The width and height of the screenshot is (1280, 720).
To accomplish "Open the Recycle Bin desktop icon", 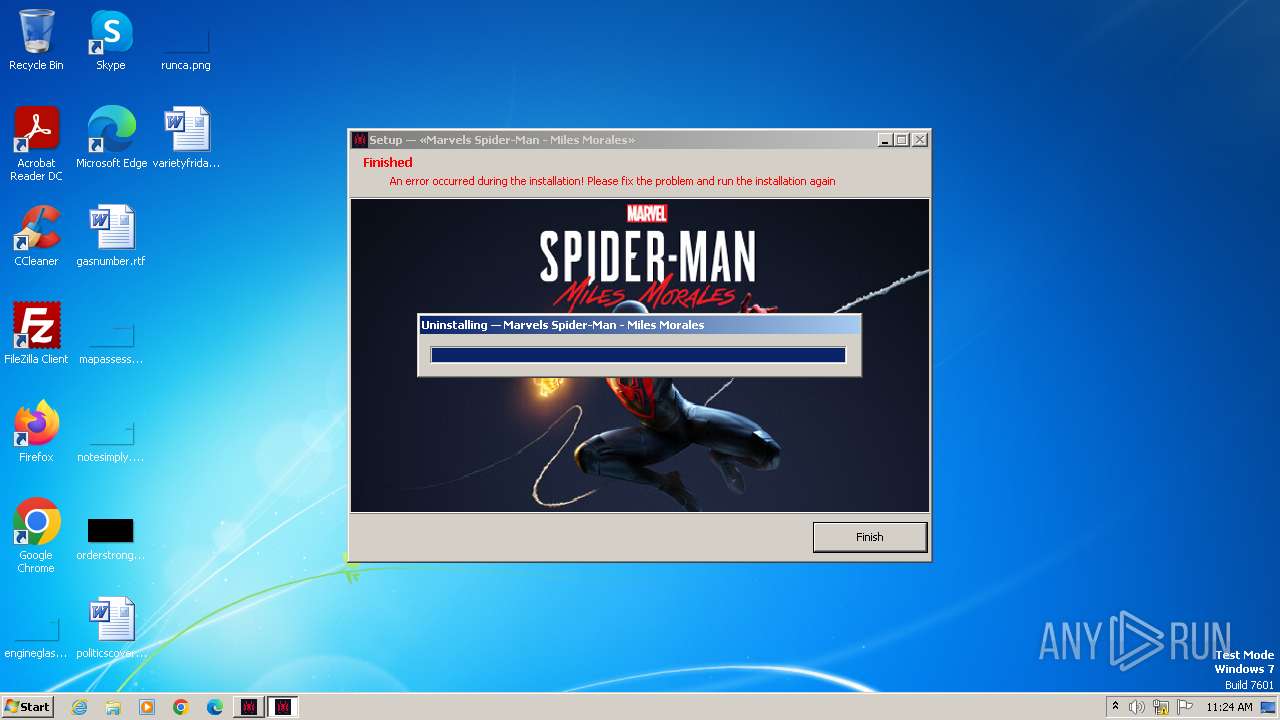I will coord(36,40).
